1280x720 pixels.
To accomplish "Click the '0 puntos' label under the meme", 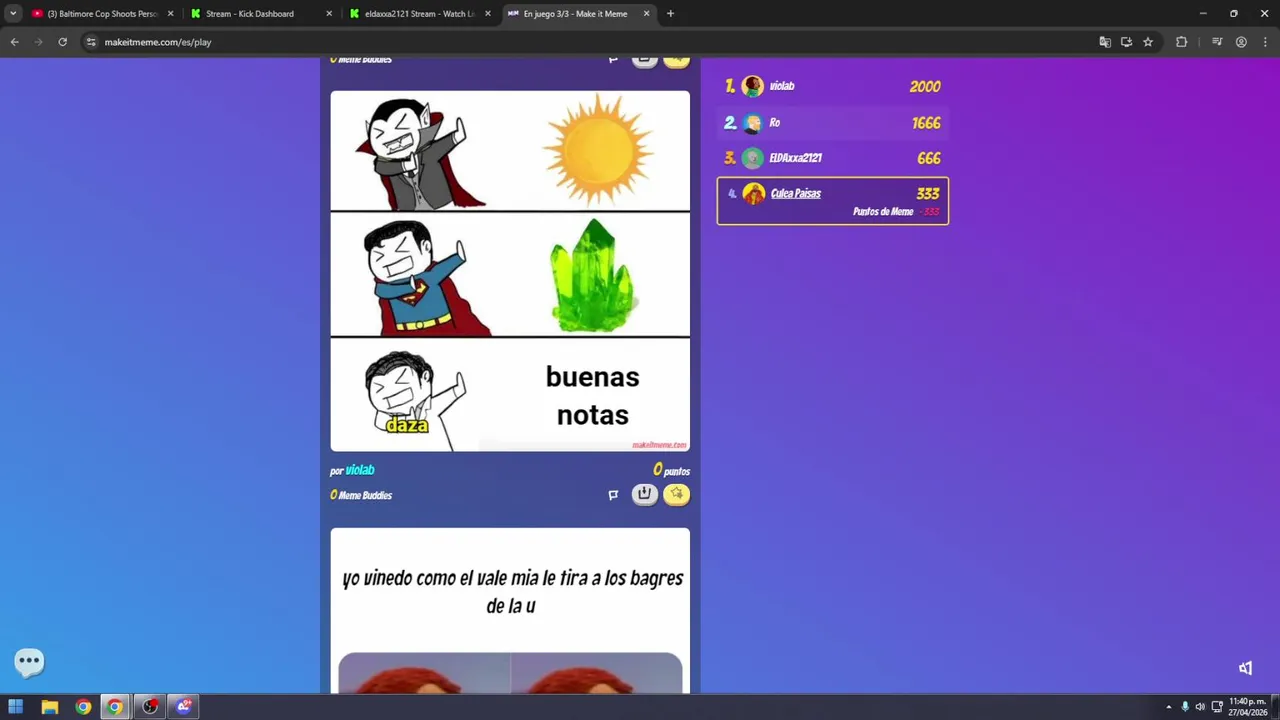I will coord(671,470).
